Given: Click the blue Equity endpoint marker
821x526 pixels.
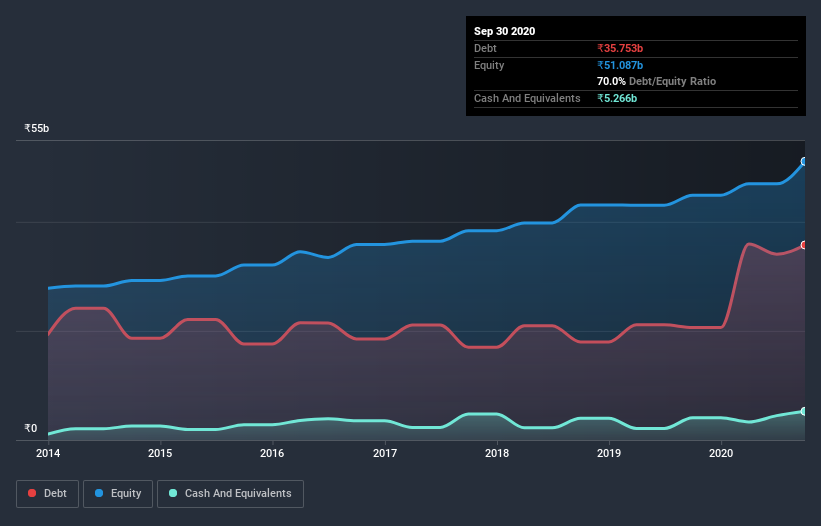Looking at the screenshot, I should tap(804, 162).
